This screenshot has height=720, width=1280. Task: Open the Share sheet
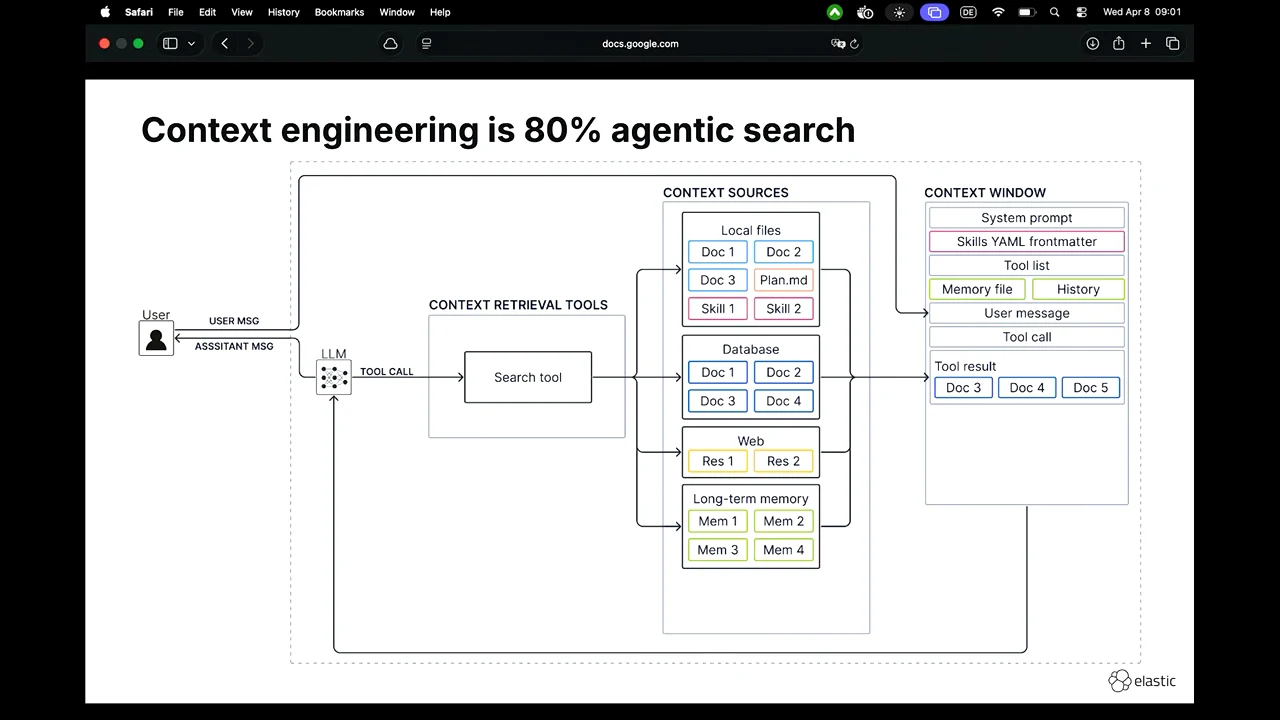coord(1119,44)
